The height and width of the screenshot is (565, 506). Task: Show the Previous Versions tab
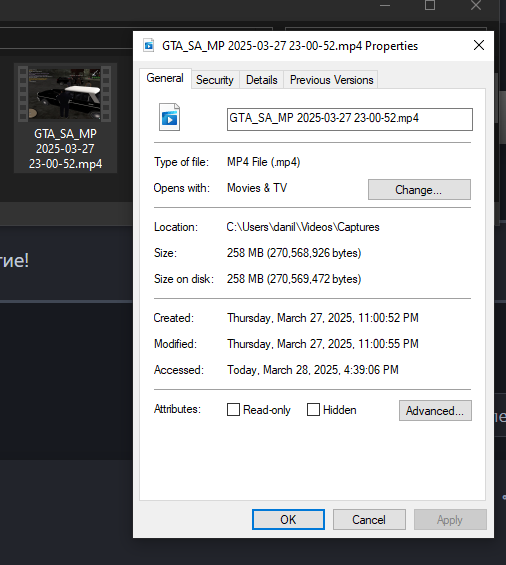coord(331,80)
